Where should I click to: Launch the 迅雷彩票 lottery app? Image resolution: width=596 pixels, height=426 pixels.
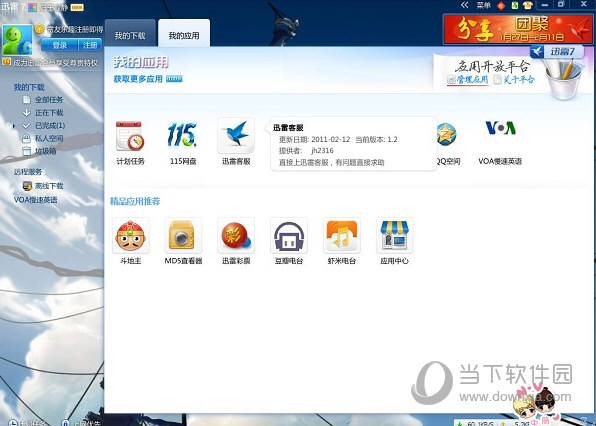(x=236, y=236)
